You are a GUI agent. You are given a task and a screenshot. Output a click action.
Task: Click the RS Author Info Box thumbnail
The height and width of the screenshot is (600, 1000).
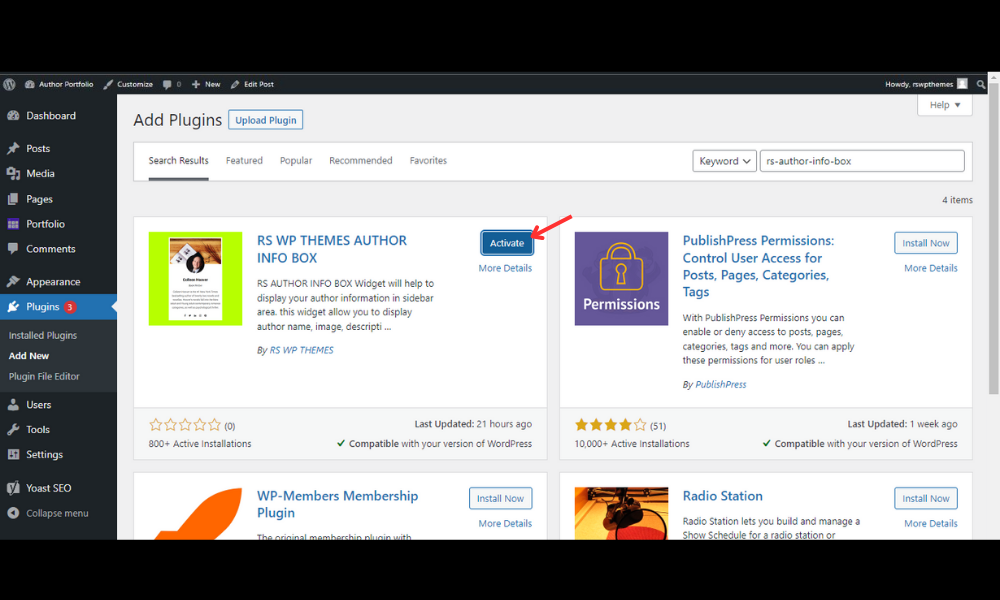click(x=195, y=279)
